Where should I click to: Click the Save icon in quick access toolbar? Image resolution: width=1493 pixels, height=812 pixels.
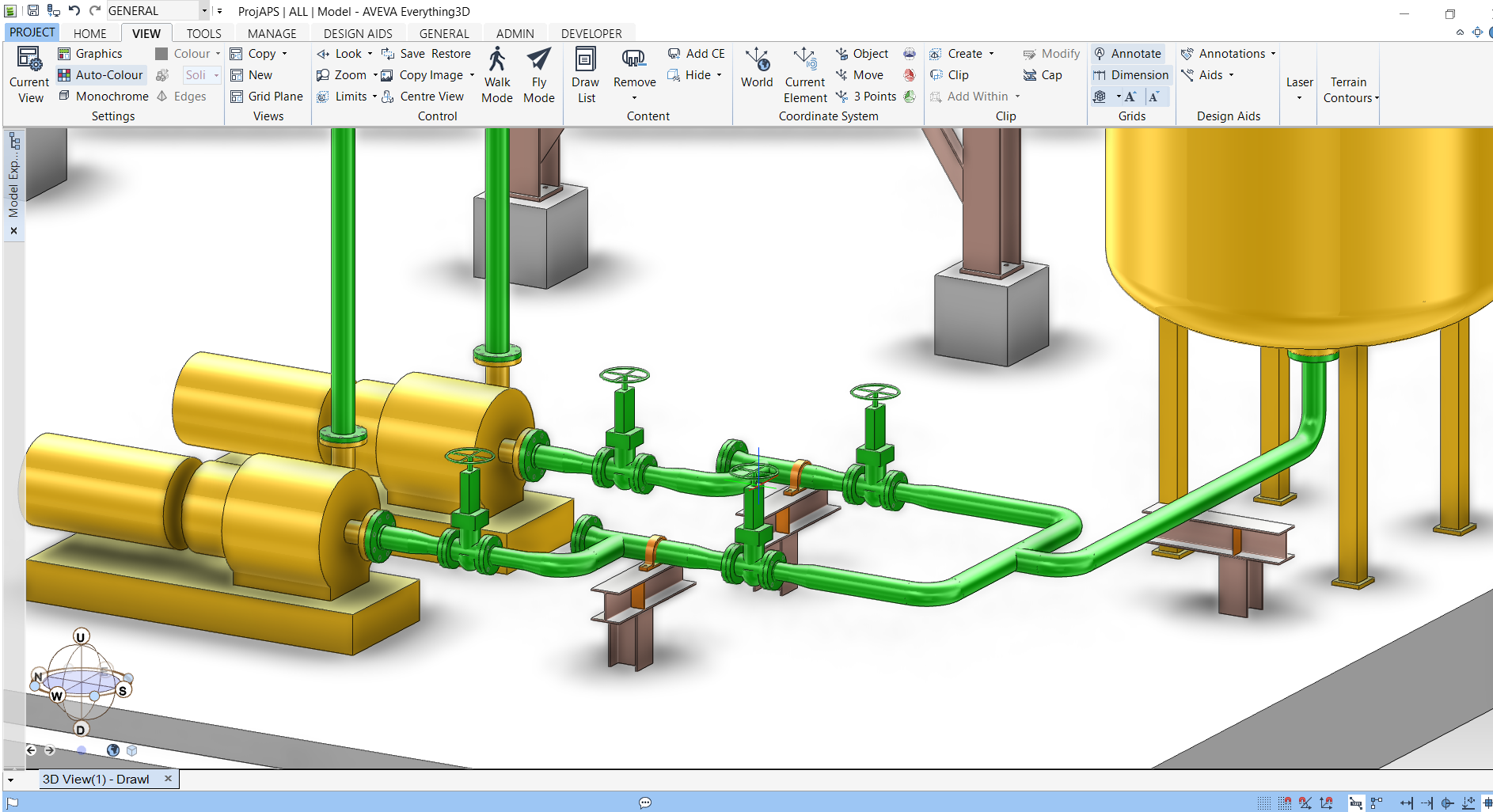coord(30,10)
